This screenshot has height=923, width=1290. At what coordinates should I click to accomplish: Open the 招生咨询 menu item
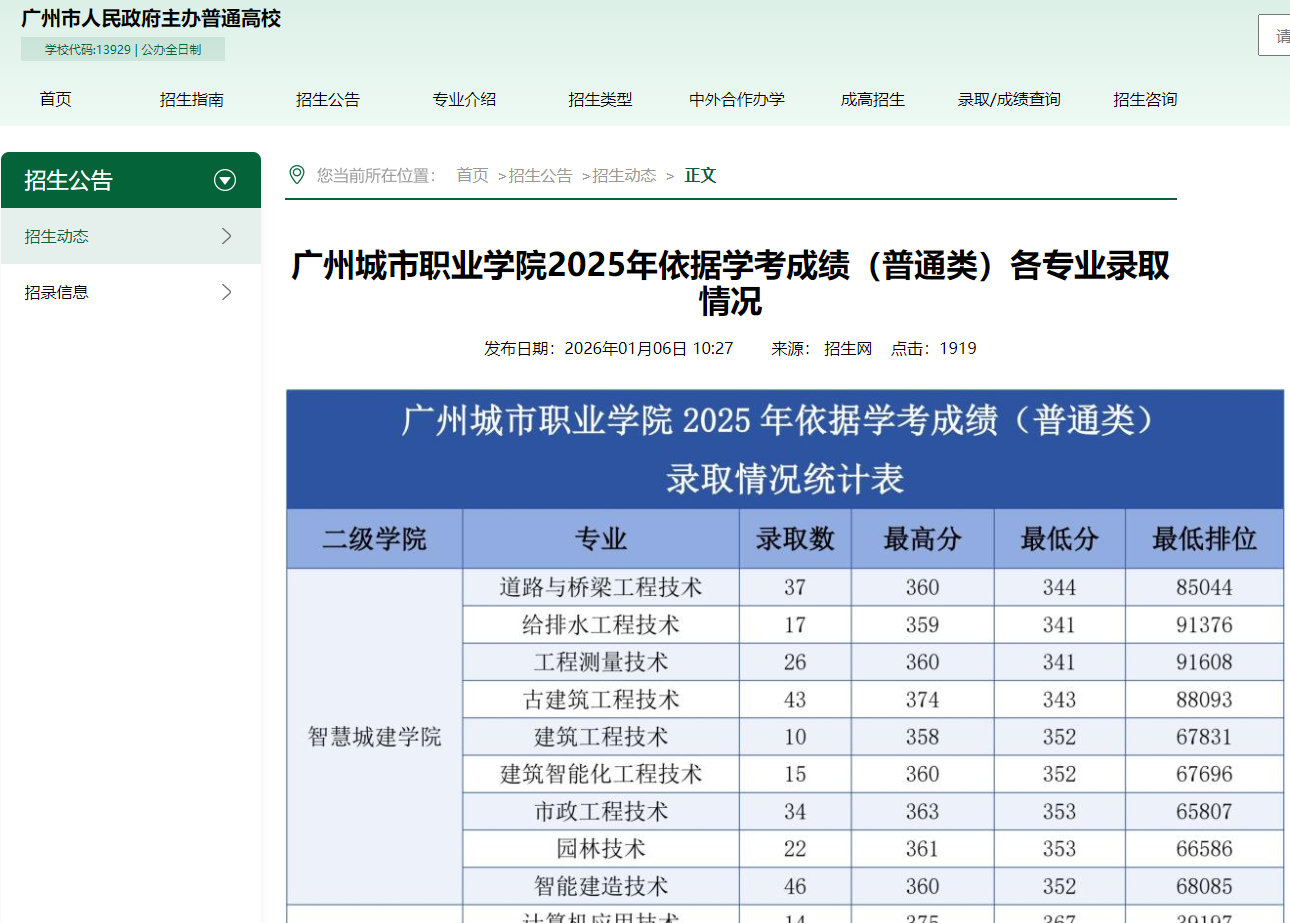click(x=1145, y=99)
